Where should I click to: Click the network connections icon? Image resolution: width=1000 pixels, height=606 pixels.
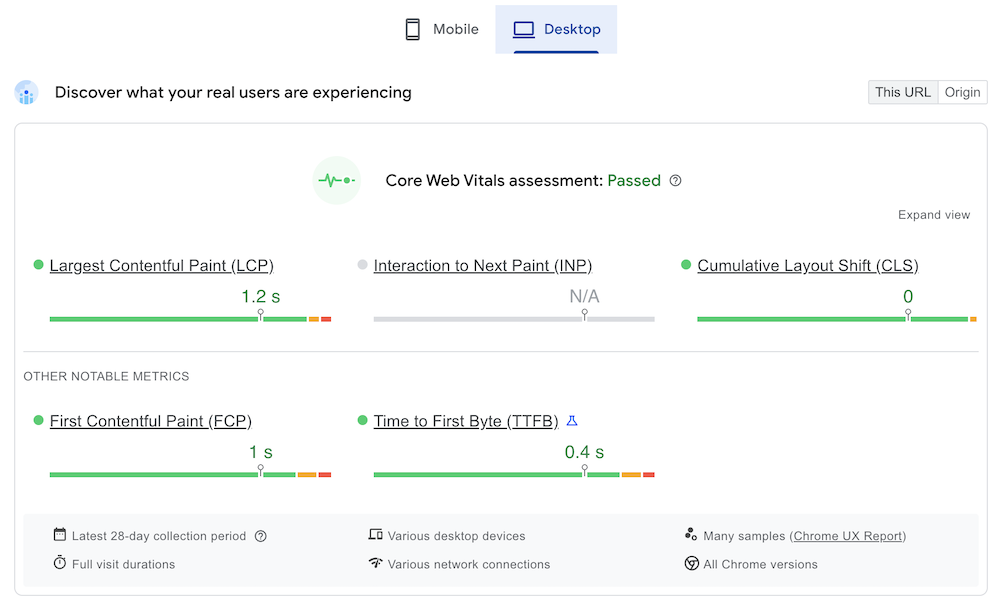pyautogui.click(x=377, y=564)
